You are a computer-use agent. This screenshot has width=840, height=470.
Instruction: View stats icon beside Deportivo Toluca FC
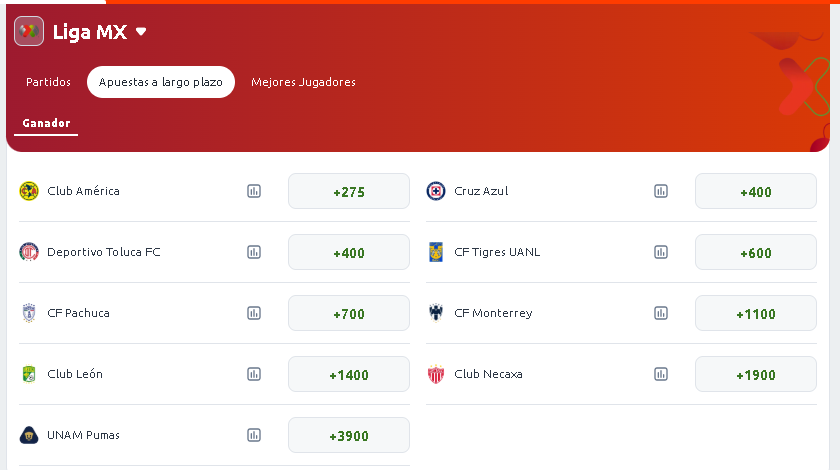tap(254, 252)
